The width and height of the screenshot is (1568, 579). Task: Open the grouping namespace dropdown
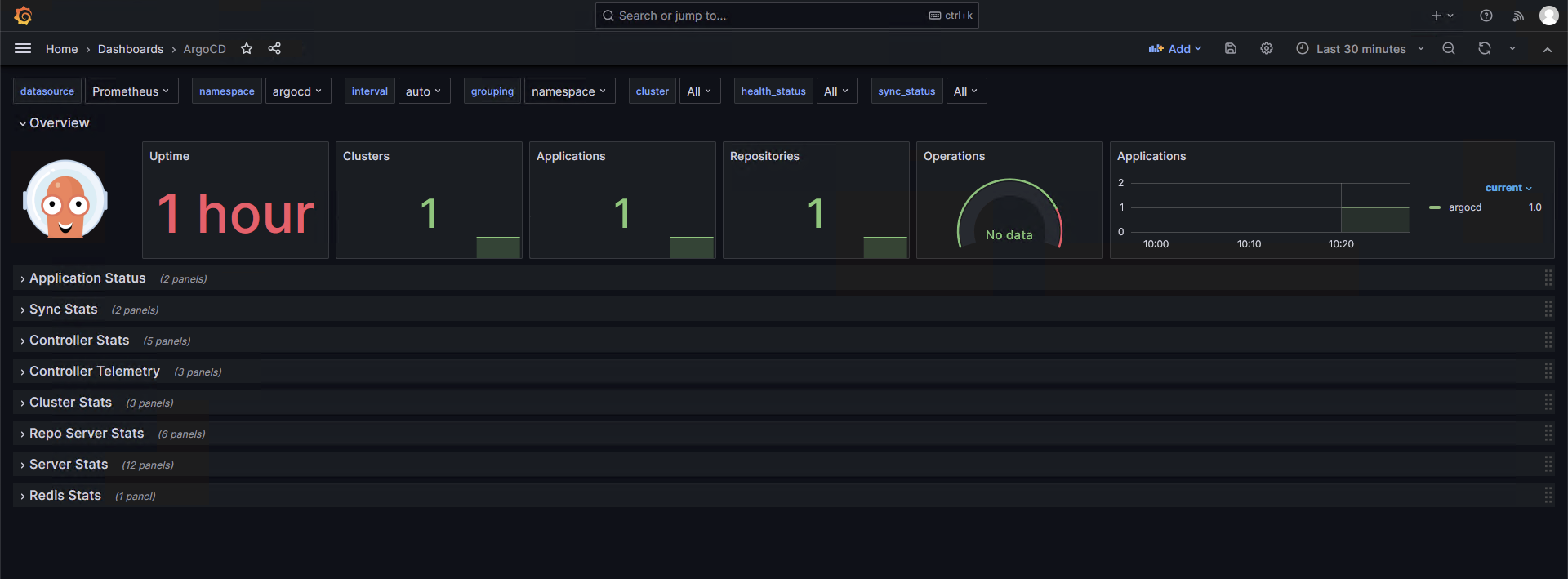point(569,91)
